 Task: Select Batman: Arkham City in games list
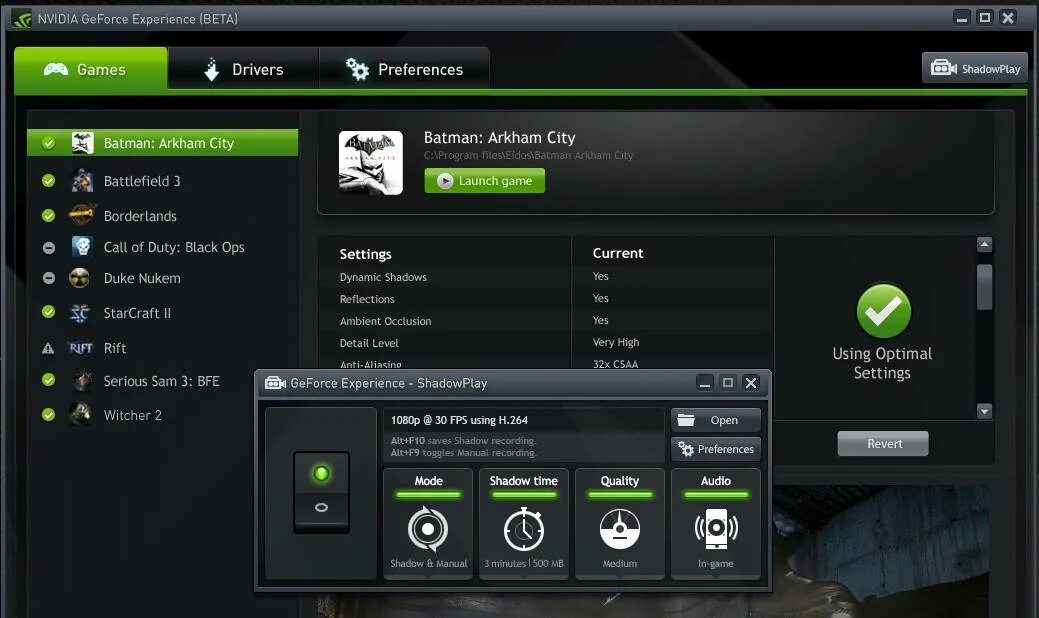click(x=162, y=143)
